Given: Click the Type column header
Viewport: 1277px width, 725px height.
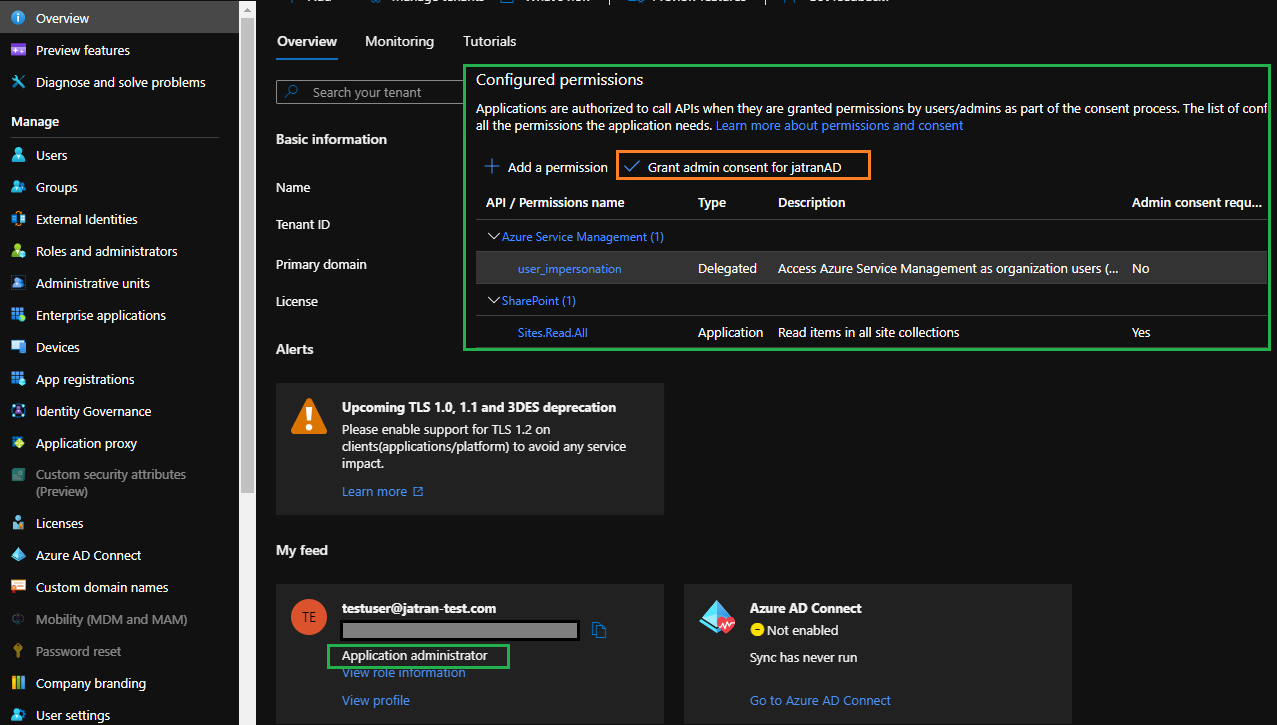Looking at the screenshot, I should pos(712,203).
